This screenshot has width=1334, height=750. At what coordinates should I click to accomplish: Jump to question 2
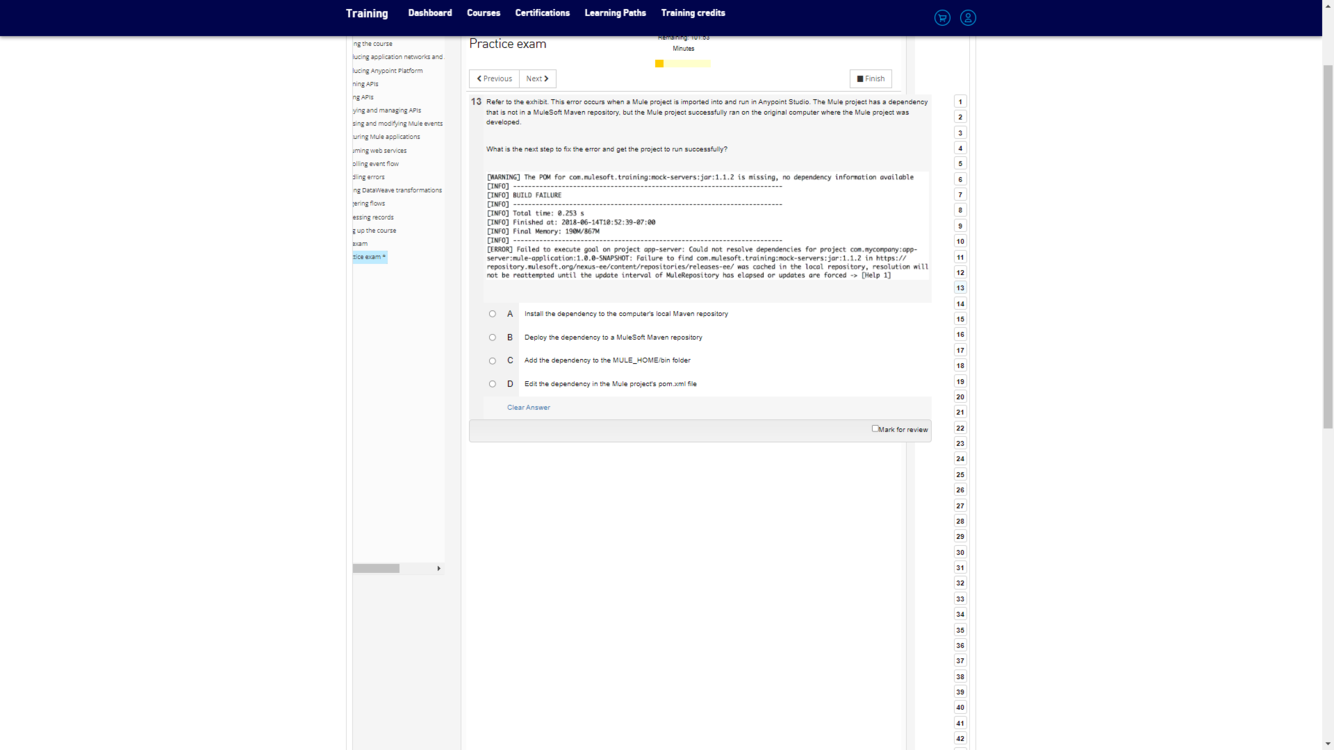[960, 117]
